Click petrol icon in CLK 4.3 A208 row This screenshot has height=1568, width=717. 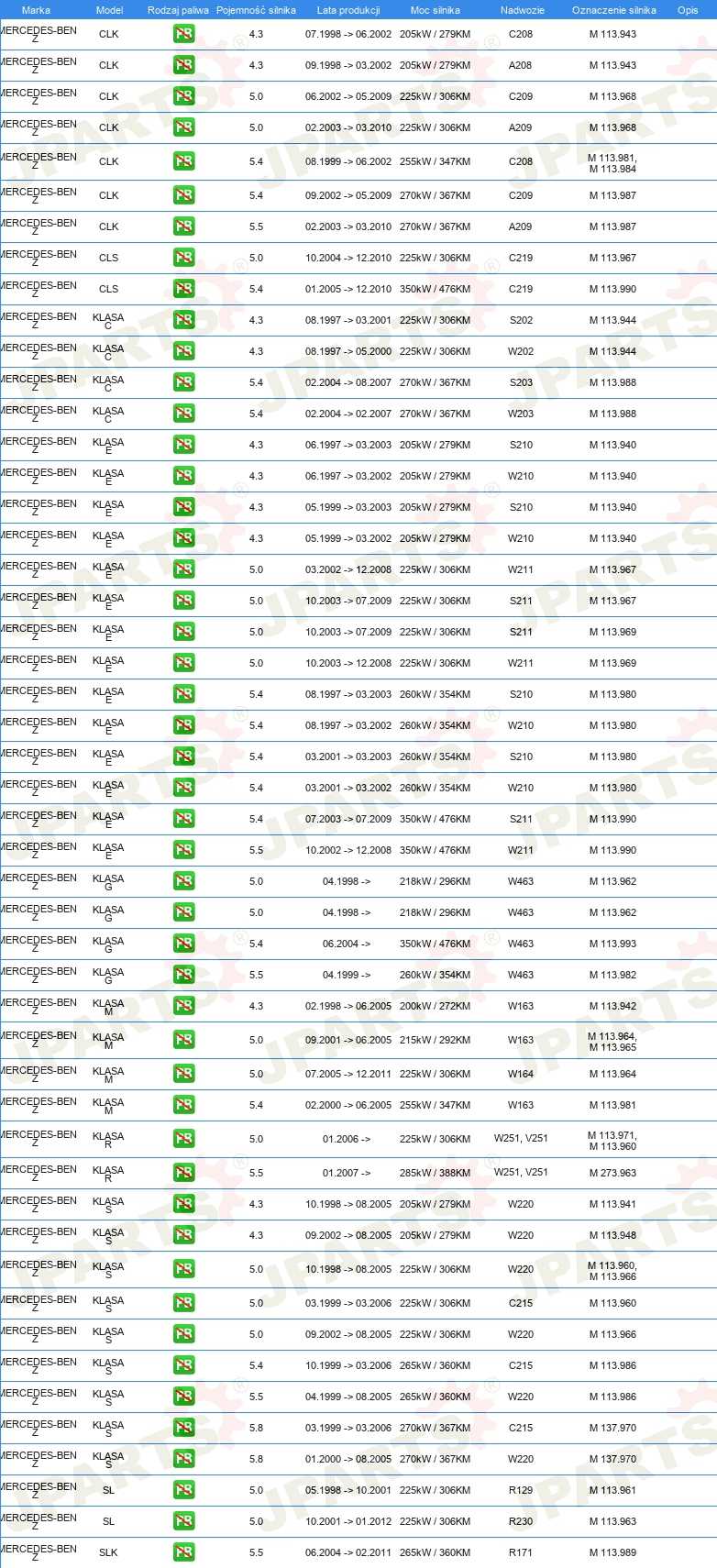183,65
